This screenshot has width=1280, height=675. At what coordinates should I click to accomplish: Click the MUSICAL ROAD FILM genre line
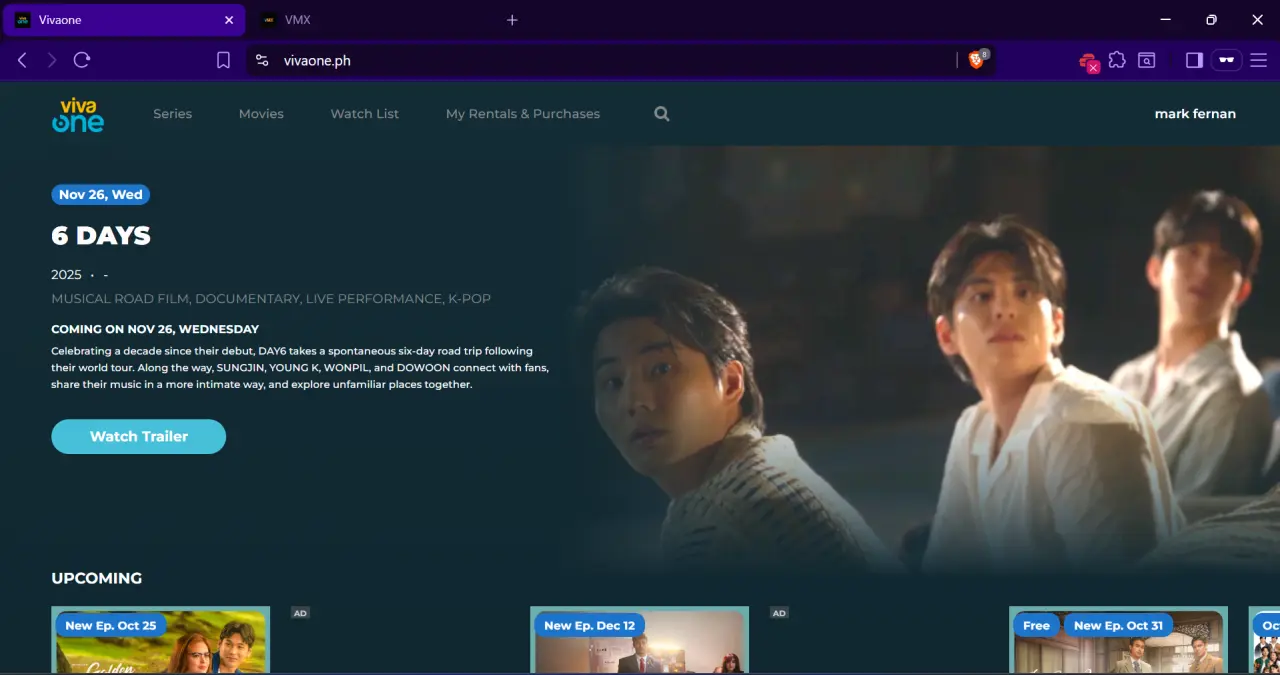click(x=271, y=299)
